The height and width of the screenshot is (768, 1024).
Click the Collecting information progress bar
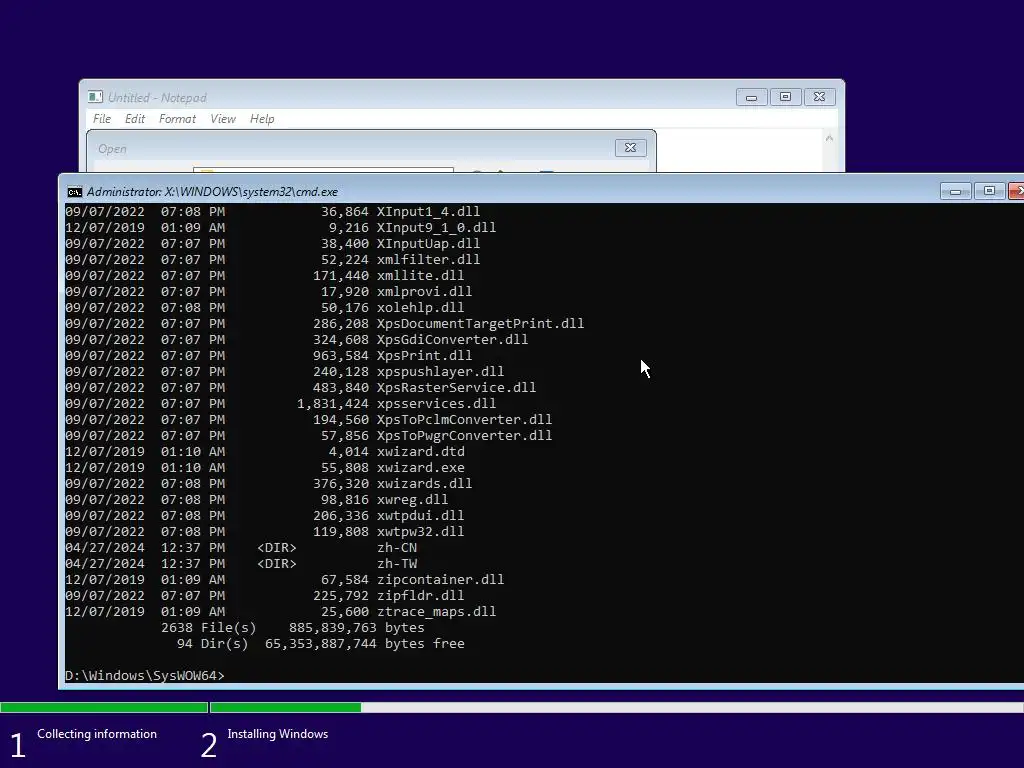coord(104,707)
